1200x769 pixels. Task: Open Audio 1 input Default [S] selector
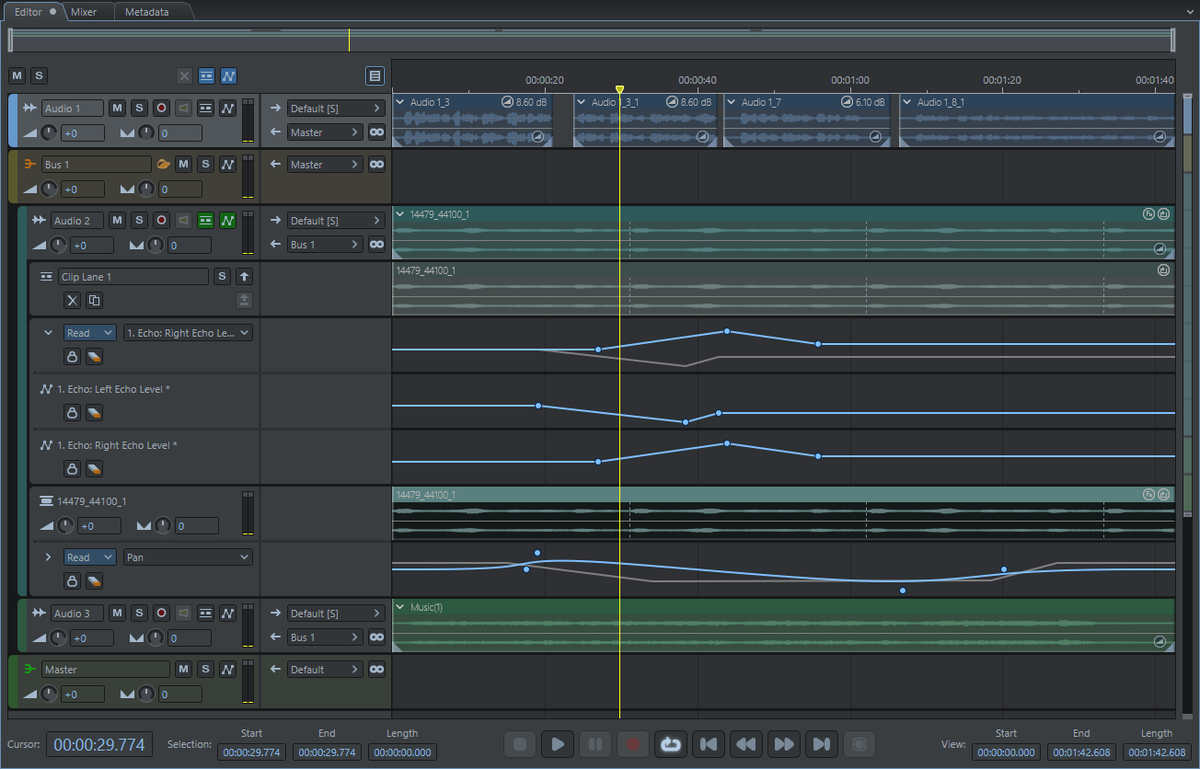335,108
